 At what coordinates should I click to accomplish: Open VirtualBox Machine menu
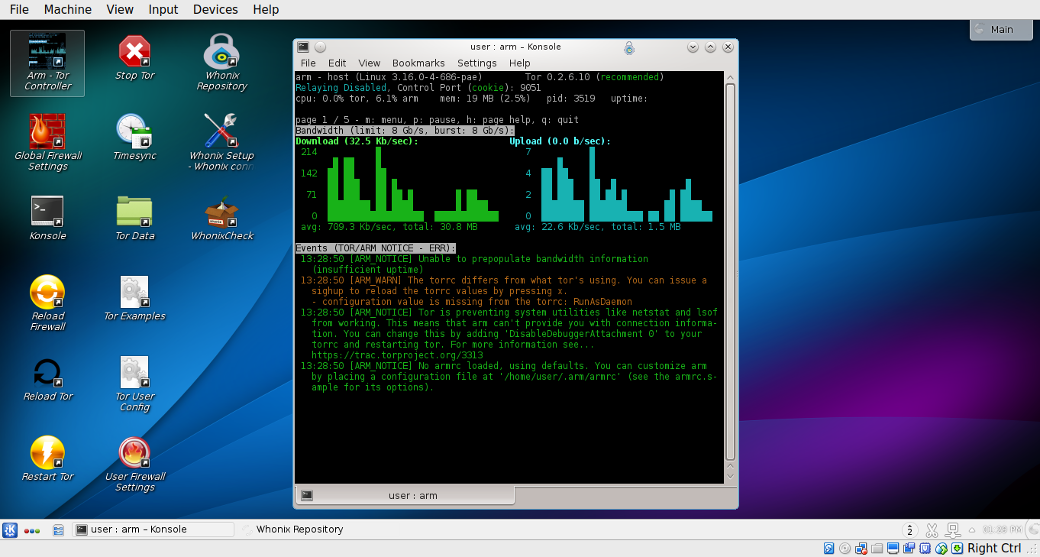68,9
